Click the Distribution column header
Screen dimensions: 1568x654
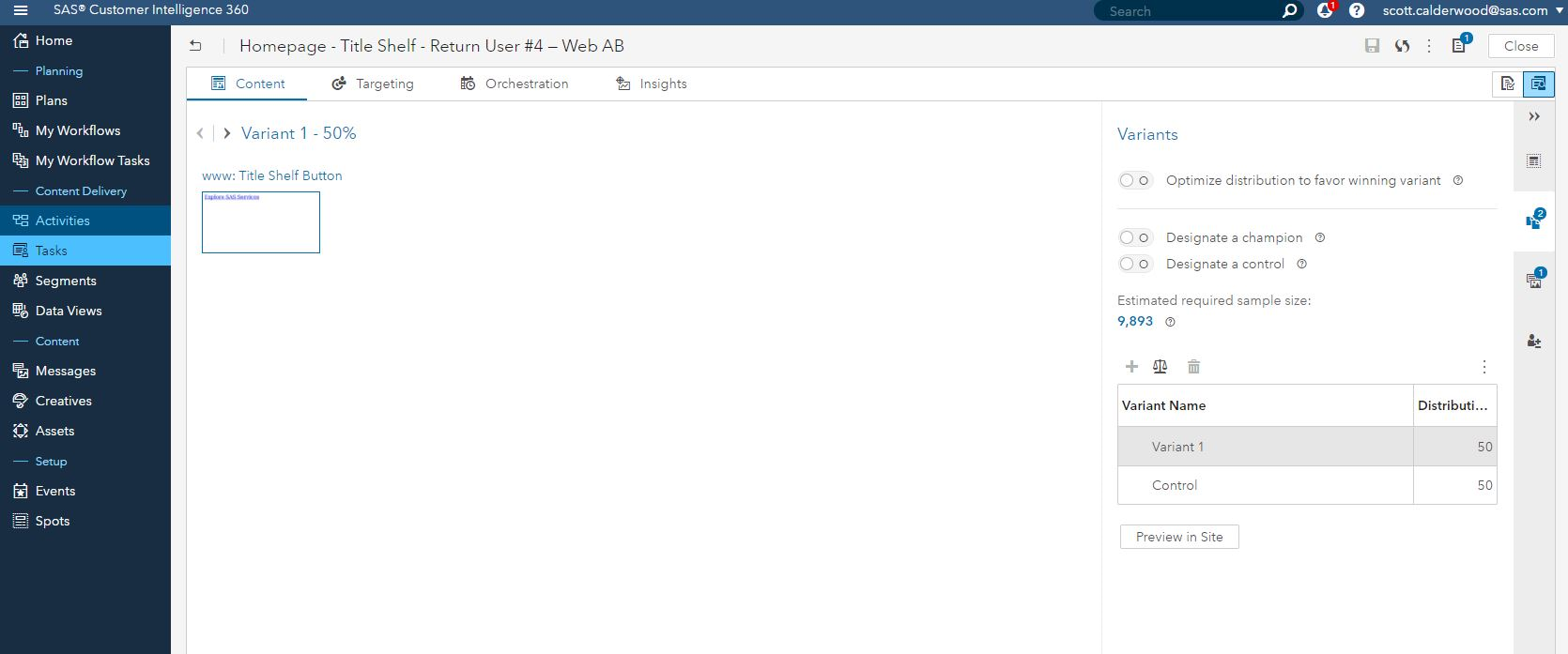coord(1454,405)
